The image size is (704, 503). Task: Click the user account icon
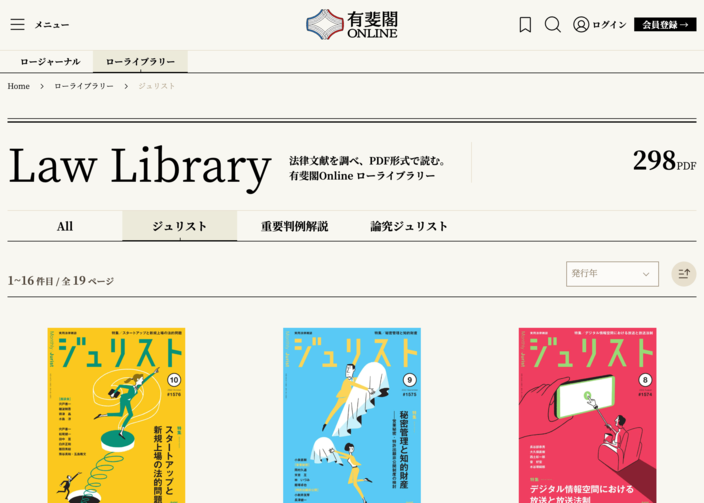tap(581, 24)
